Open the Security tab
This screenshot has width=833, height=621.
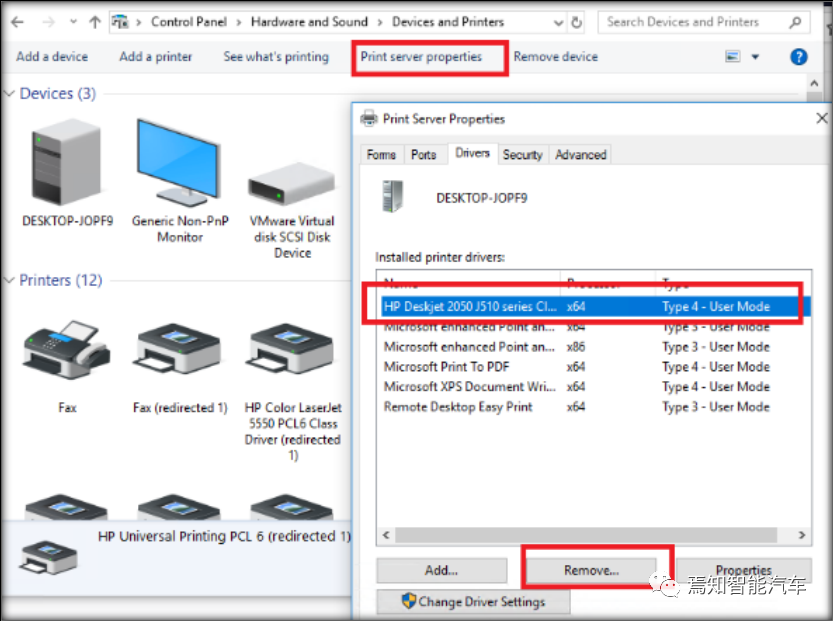522,155
